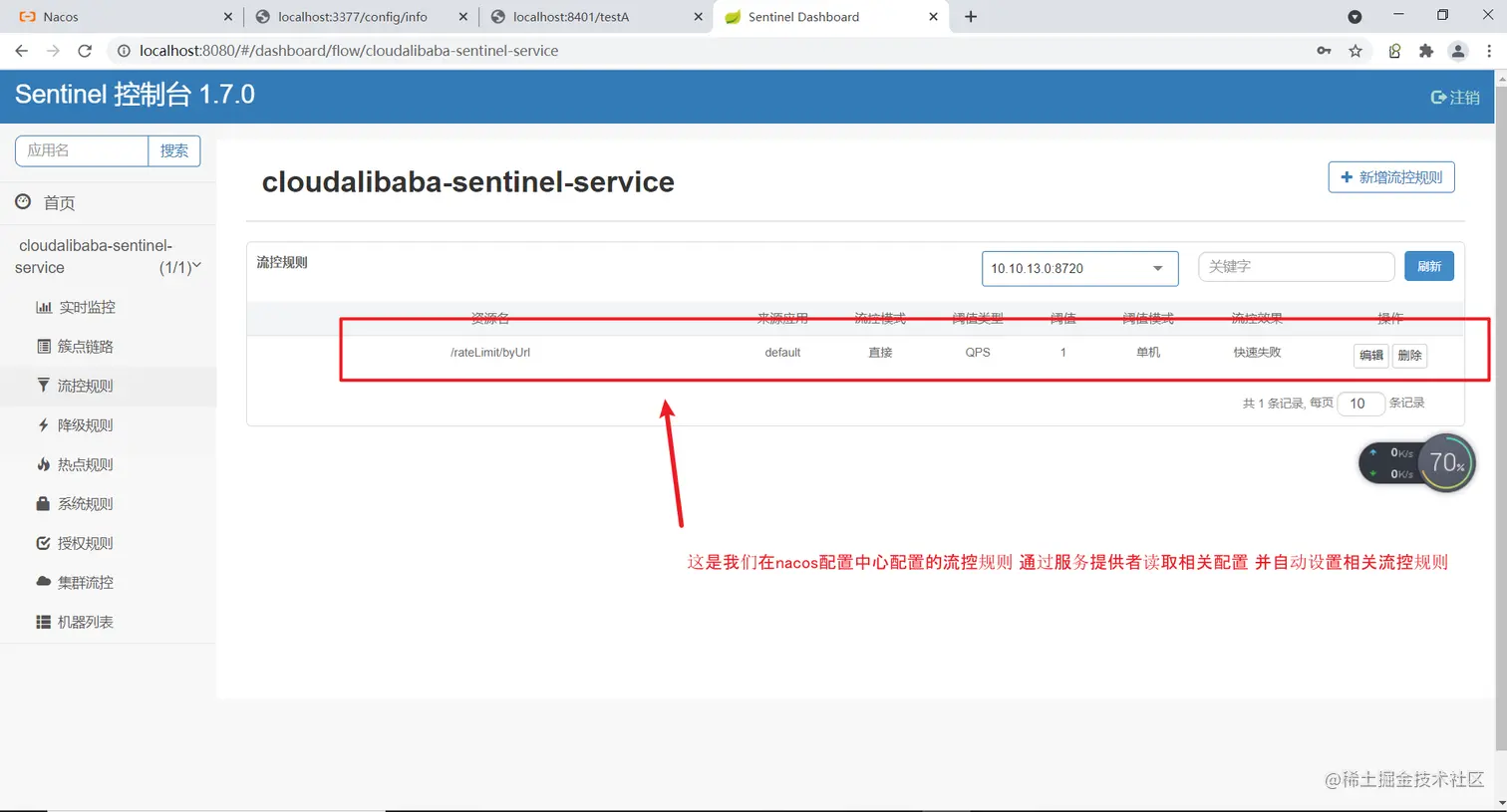The image size is (1507, 812).
Task: Click the 快速失败 flow effect cell
Action: [1257, 353]
